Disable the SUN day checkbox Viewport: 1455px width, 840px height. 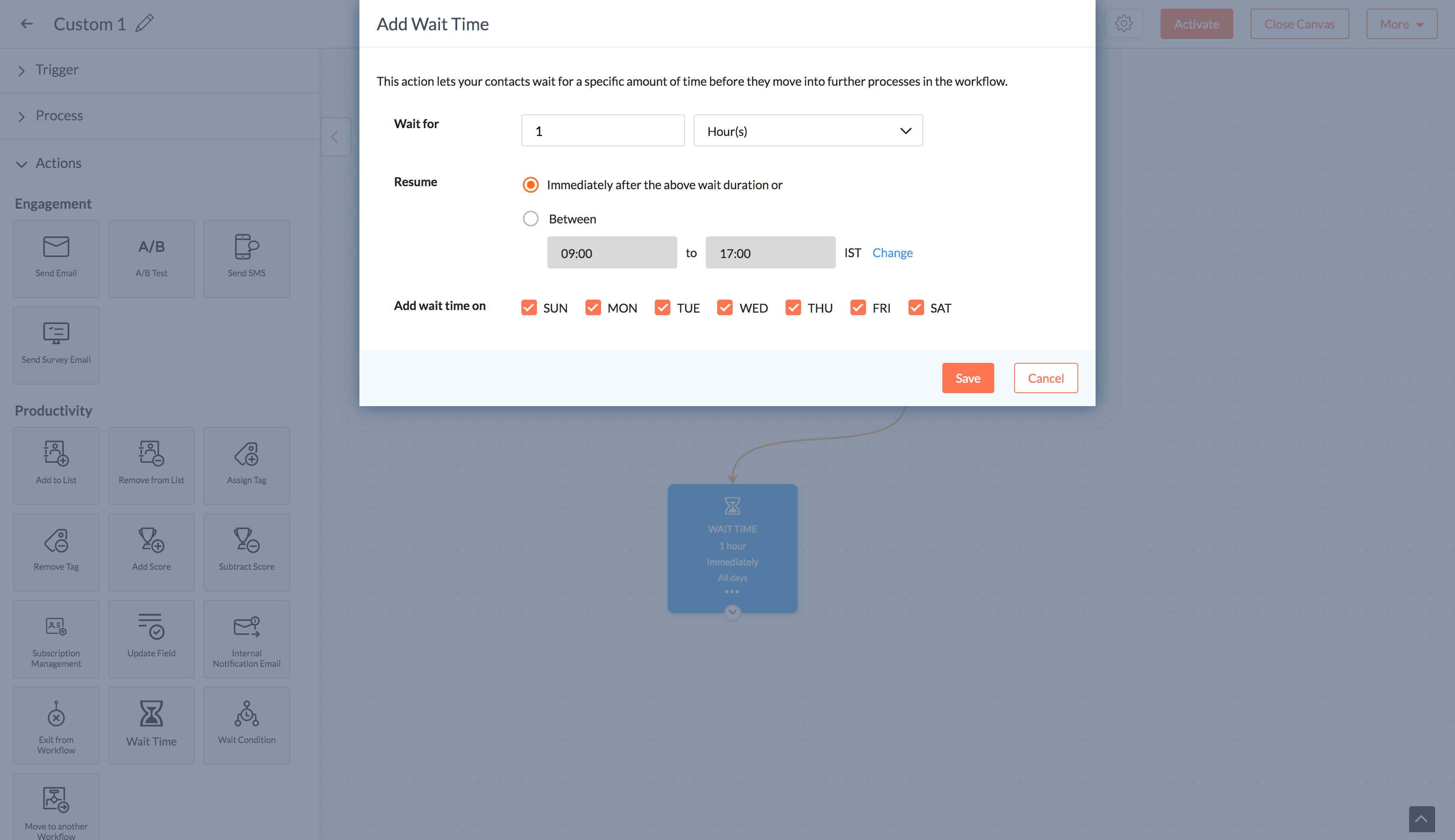click(x=529, y=307)
